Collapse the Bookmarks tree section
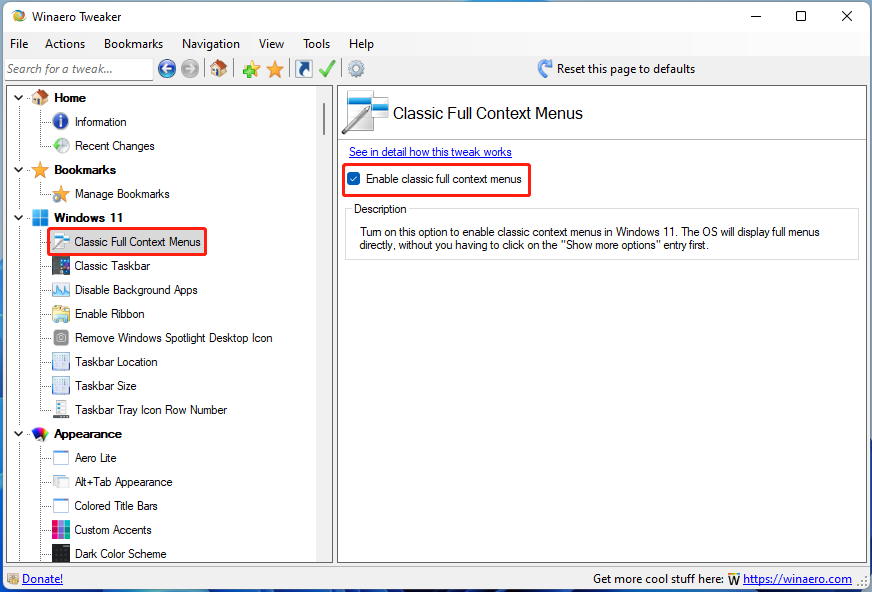 pos(19,170)
